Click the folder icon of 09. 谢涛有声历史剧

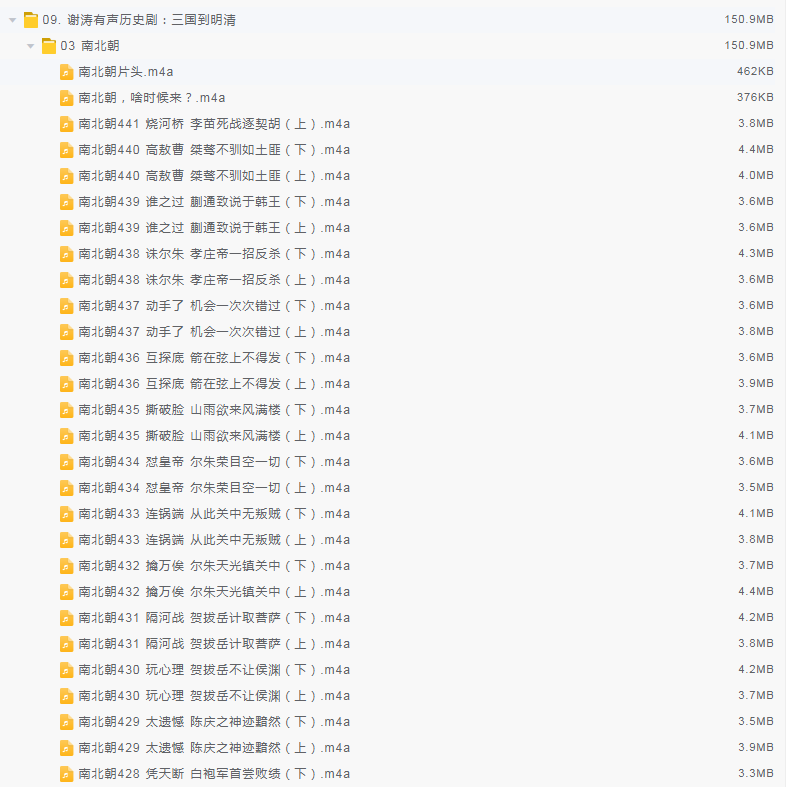click(x=30, y=19)
